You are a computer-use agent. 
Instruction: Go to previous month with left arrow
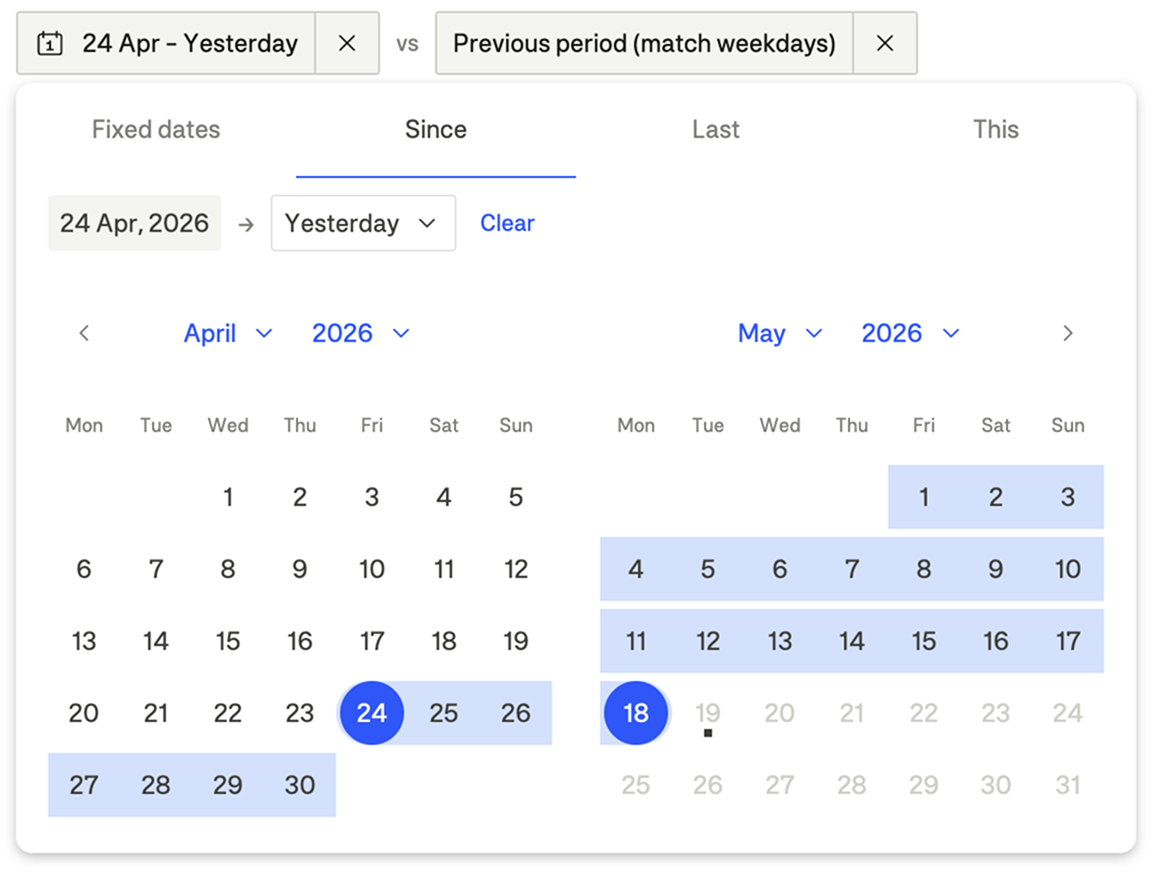click(x=85, y=333)
